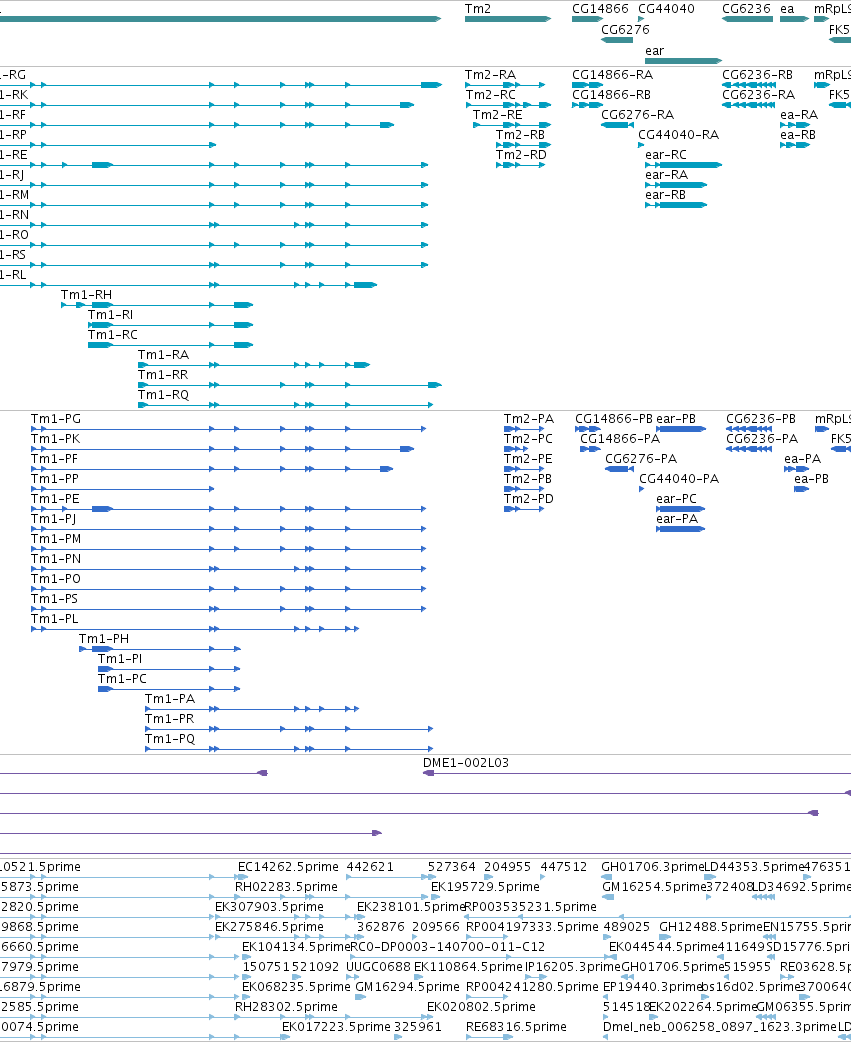Viewport: 851px width, 1042px height.
Task: Select protein Tm1-PF
Action: click(212, 469)
